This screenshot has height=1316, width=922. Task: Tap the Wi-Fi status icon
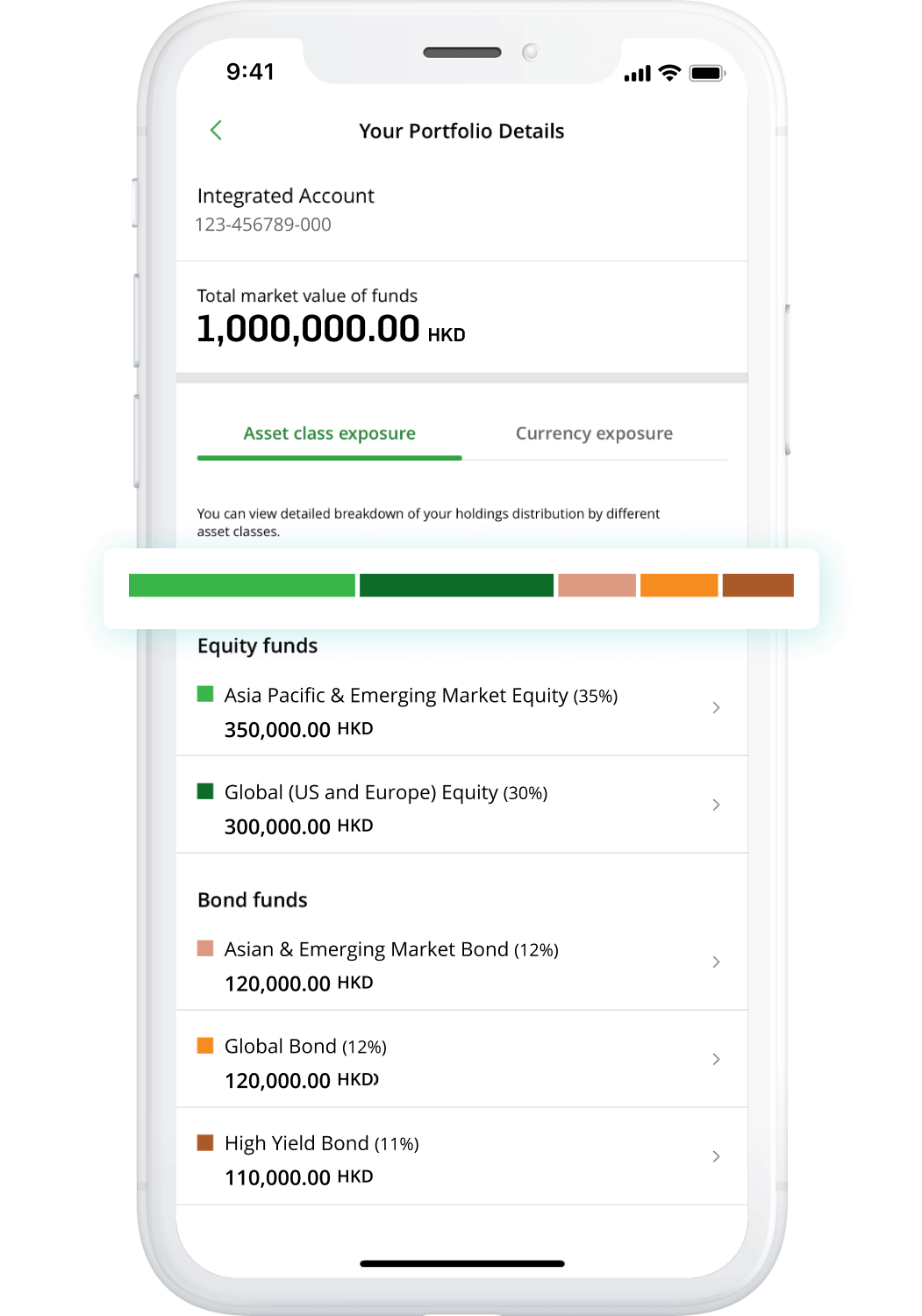tap(670, 73)
